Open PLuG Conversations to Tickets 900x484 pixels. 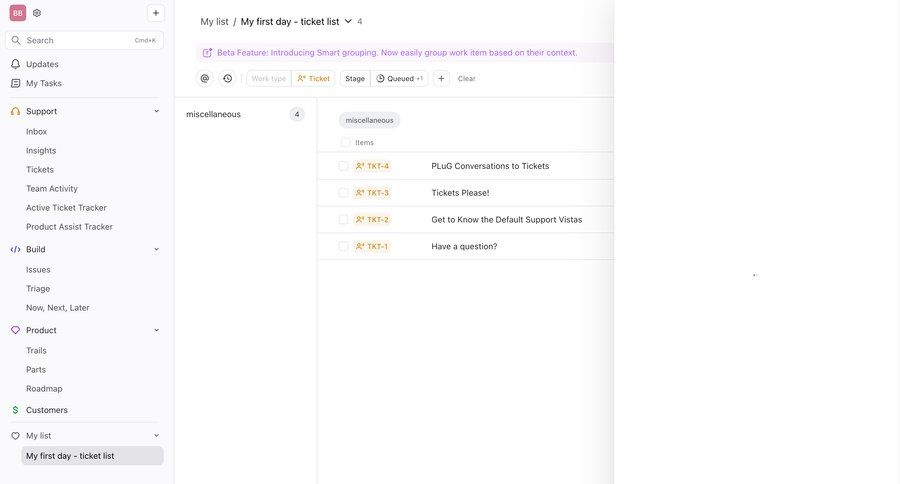click(x=490, y=166)
